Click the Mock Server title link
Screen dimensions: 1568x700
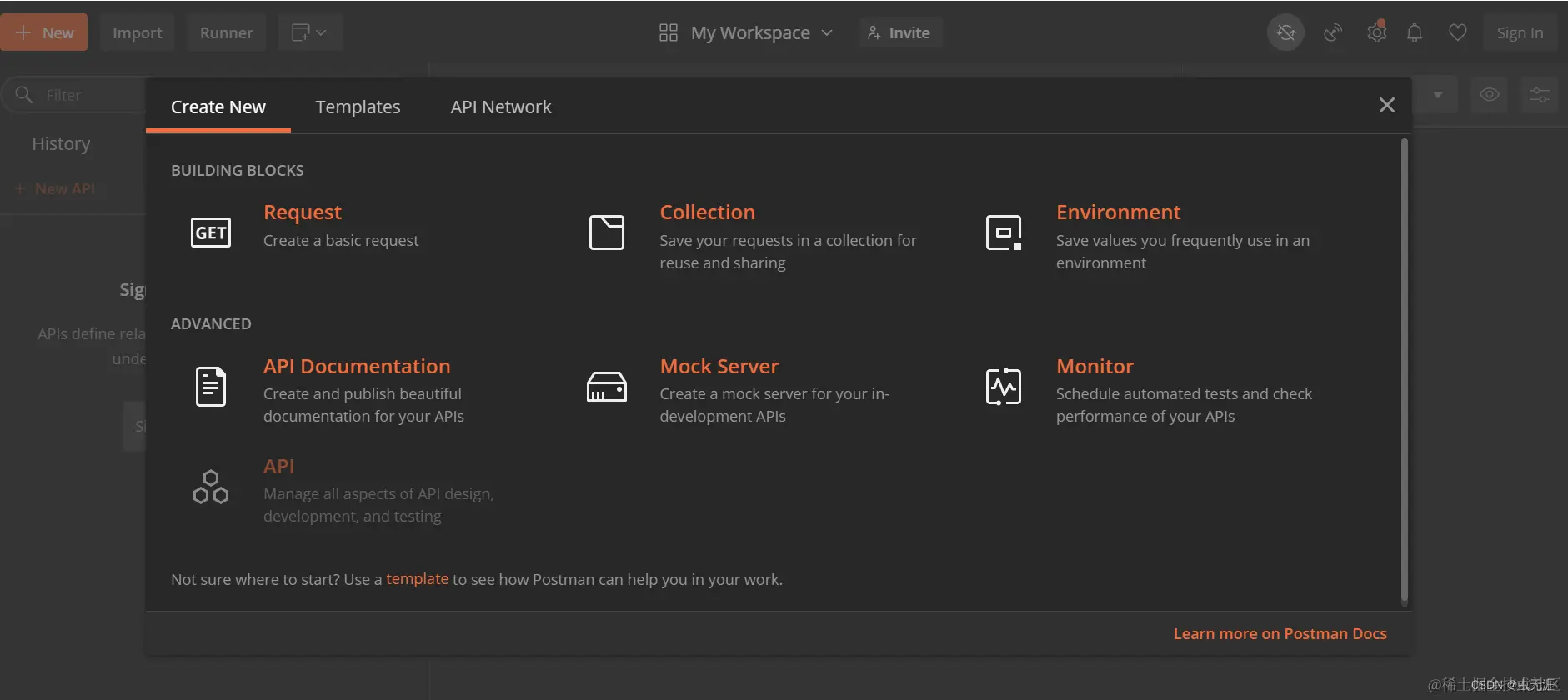tap(719, 367)
